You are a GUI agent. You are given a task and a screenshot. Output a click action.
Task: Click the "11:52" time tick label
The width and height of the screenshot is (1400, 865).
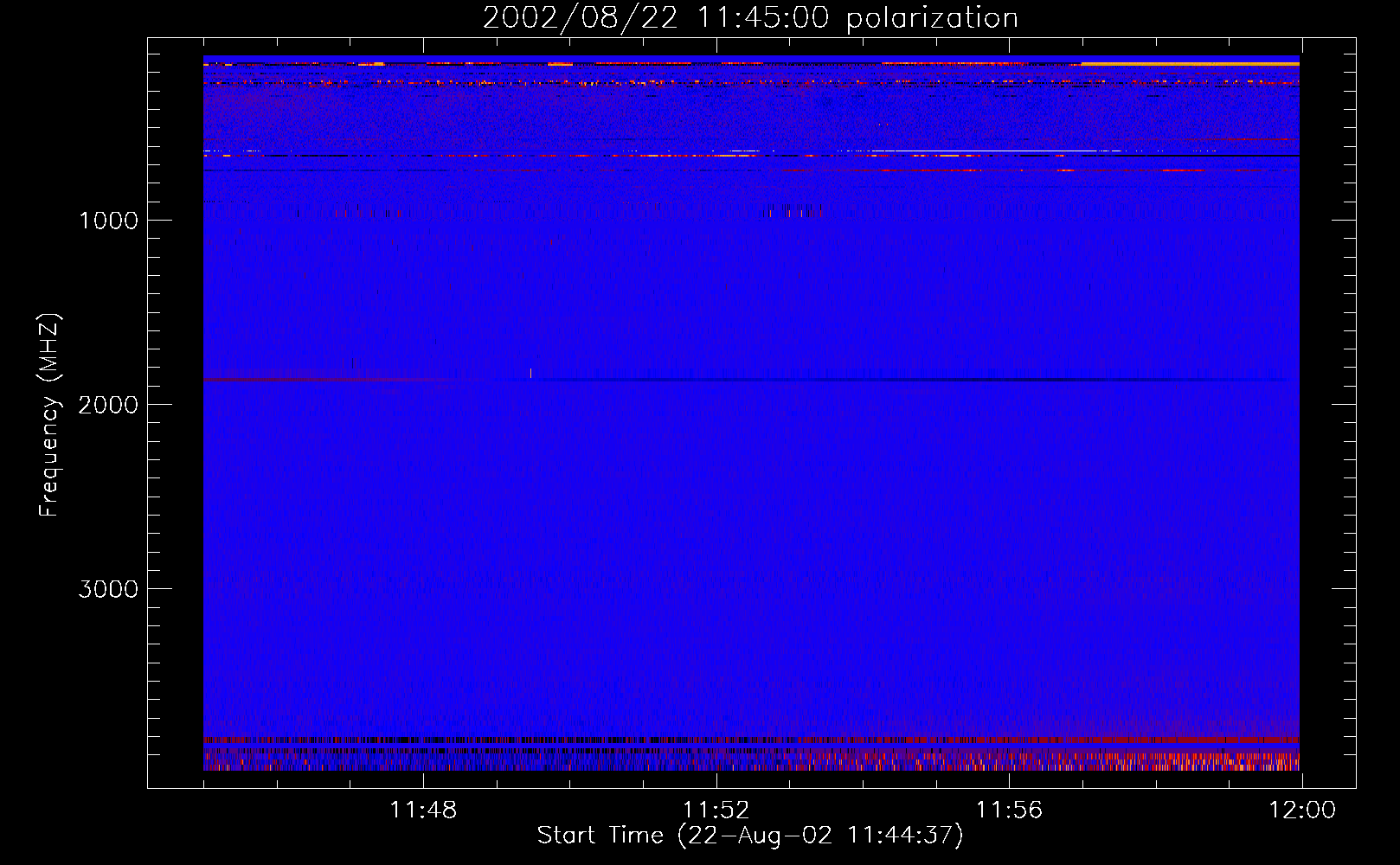(716, 811)
